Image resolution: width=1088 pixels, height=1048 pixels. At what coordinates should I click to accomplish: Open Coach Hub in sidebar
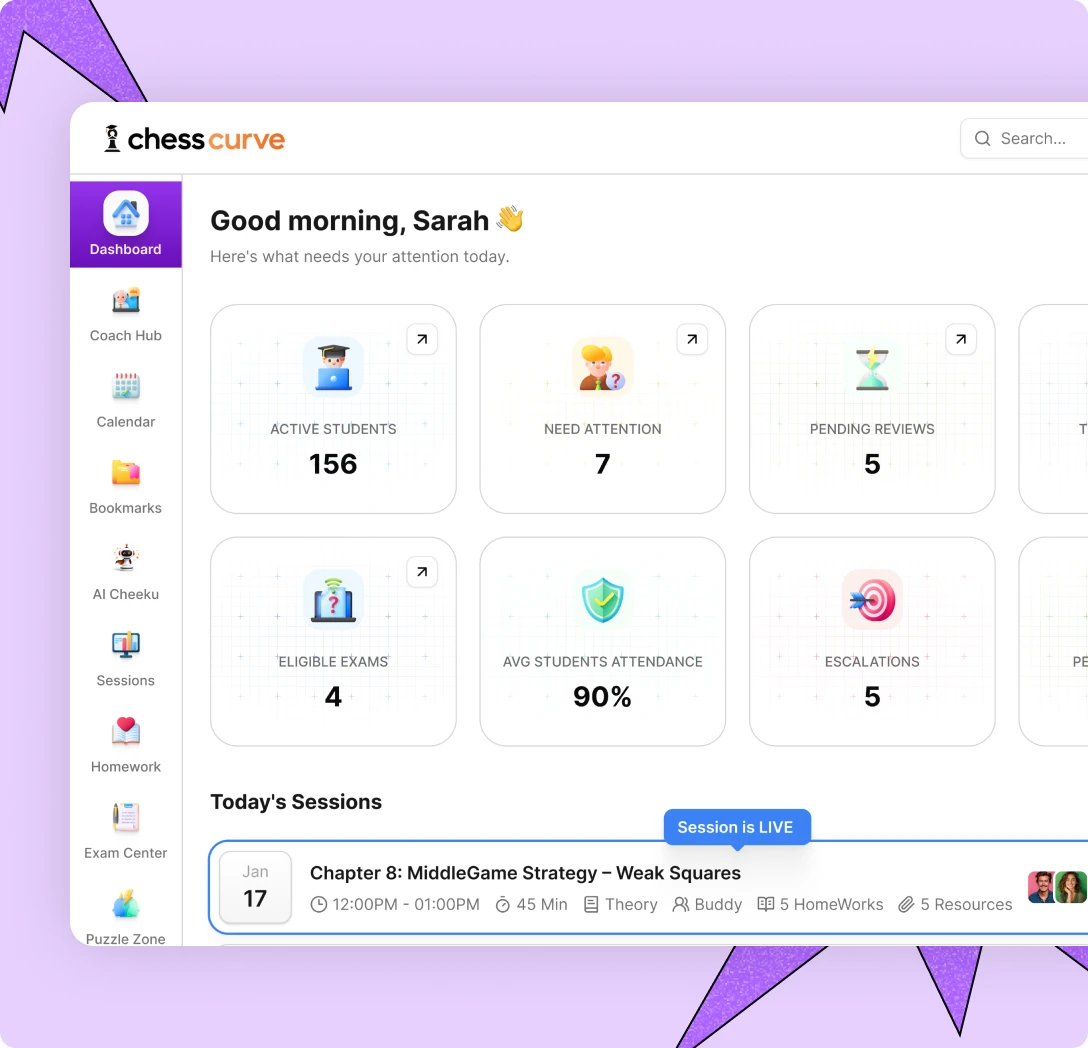(x=126, y=314)
